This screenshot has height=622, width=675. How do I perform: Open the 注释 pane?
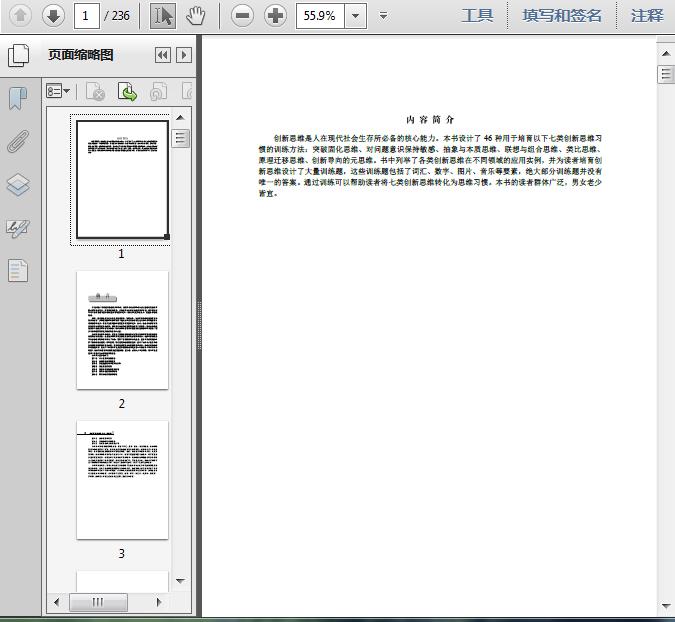(x=647, y=15)
